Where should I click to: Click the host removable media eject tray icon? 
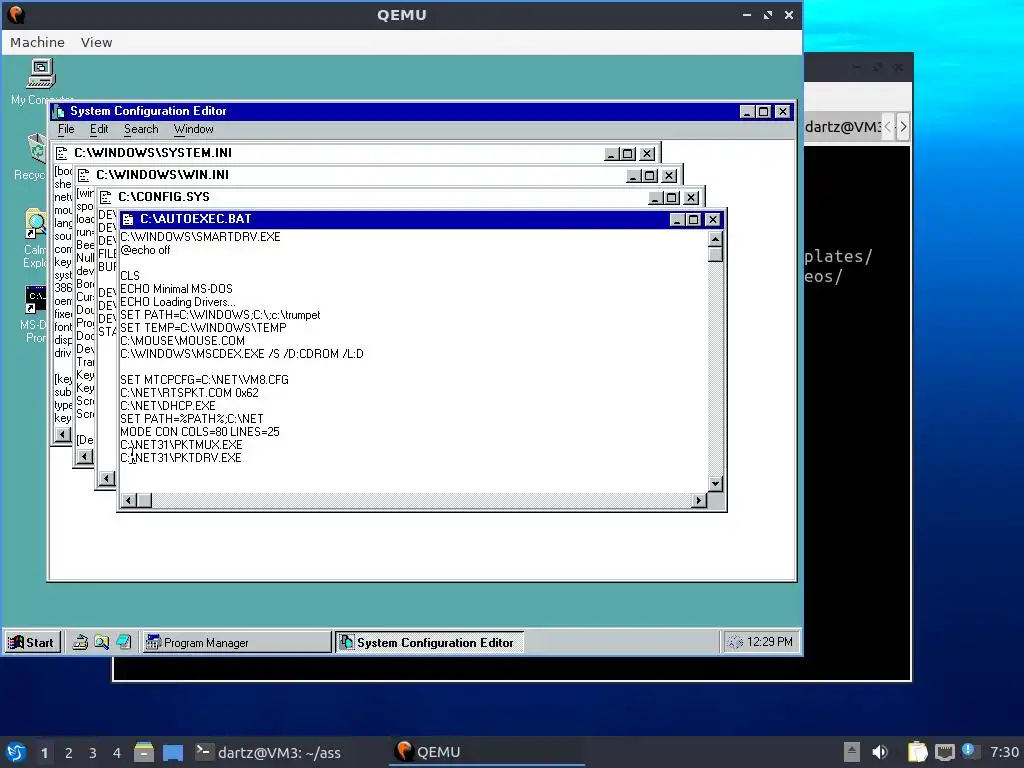point(852,752)
